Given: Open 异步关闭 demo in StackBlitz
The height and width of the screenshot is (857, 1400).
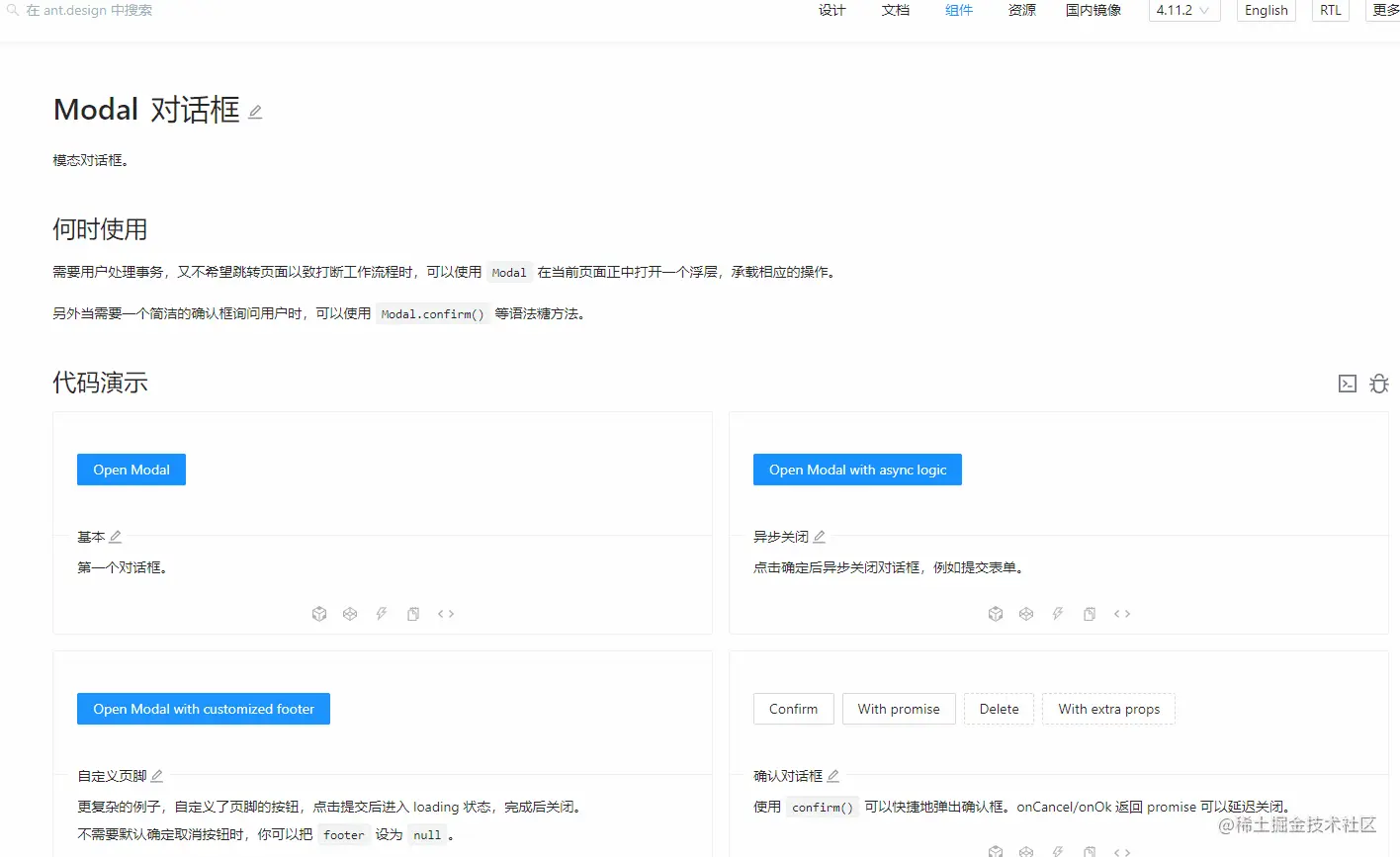Looking at the screenshot, I should (1058, 614).
